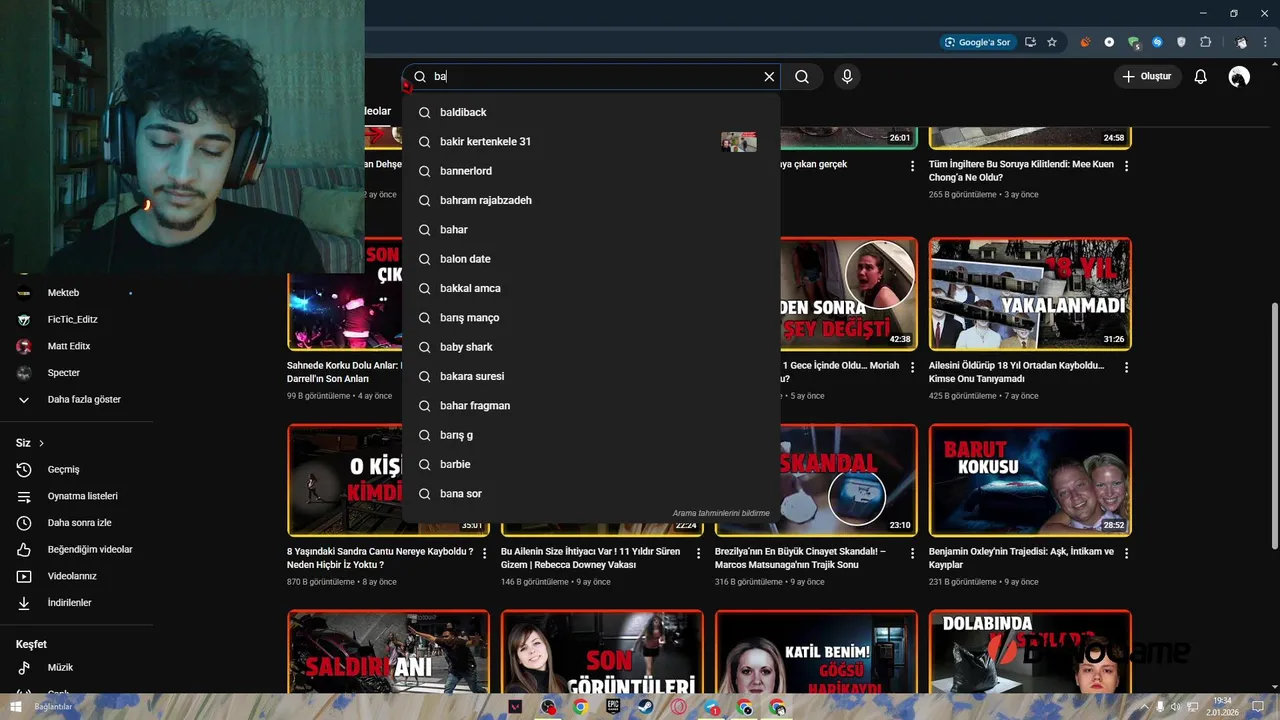Open options for 8 Yaşındaki Sandra Cantu video
1280x720 pixels.
pyautogui.click(x=485, y=554)
